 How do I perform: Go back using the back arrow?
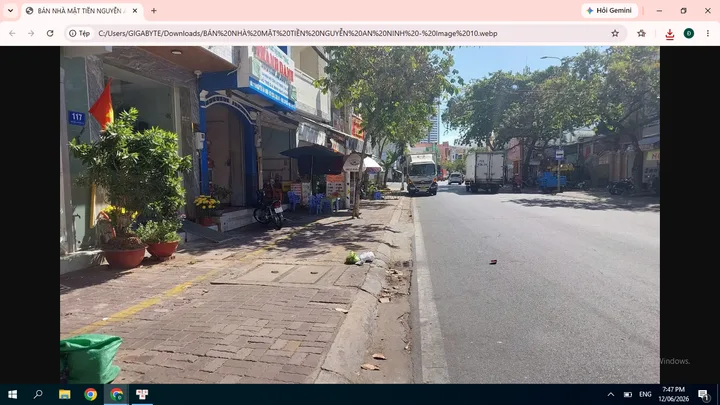click(x=12, y=33)
